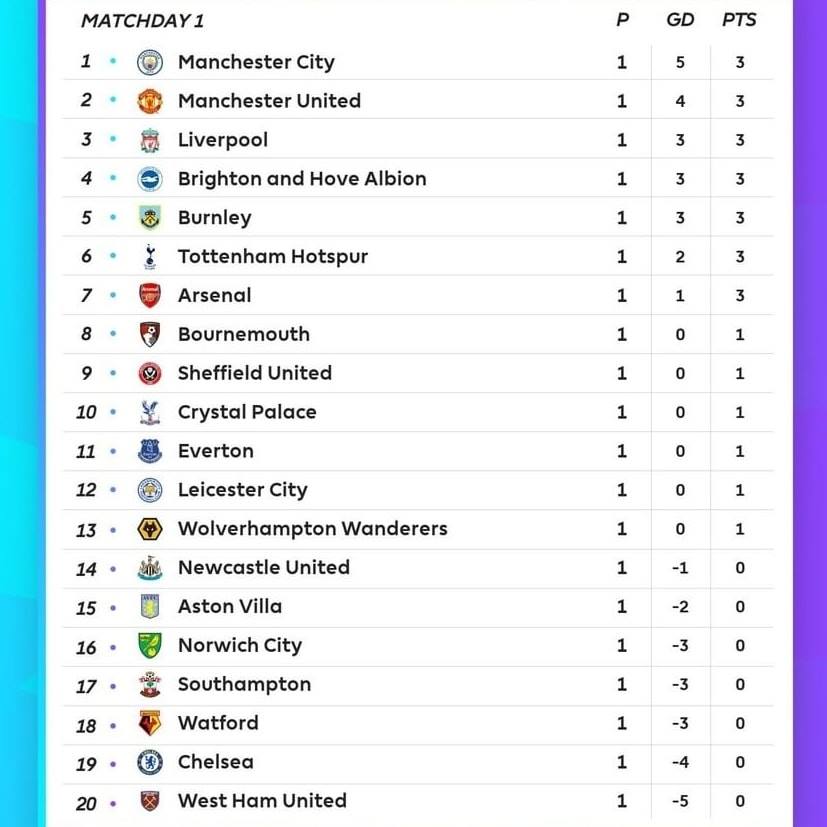Screen dimensions: 827x827
Task: Click the Tottenham Hotspur cockerel crest
Action: click(150, 257)
